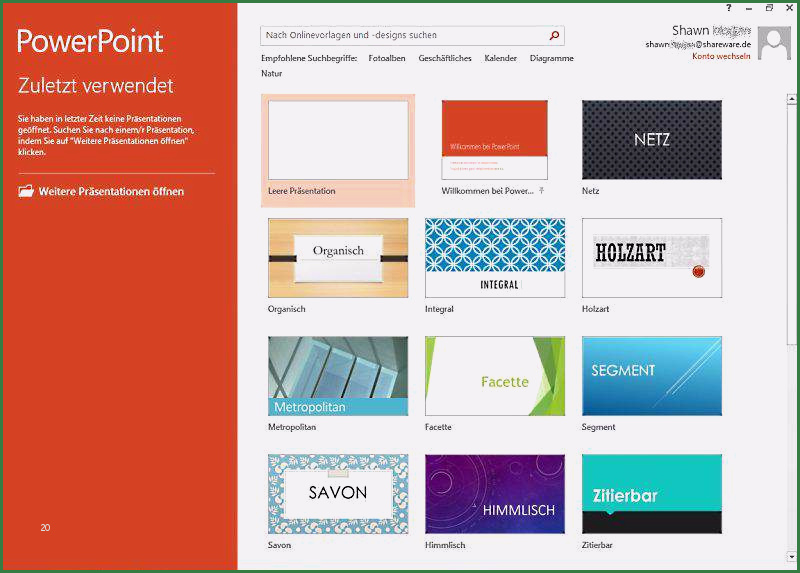Click Weitere Präsentationen öffnen link
The height and width of the screenshot is (573, 800).
(x=110, y=191)
